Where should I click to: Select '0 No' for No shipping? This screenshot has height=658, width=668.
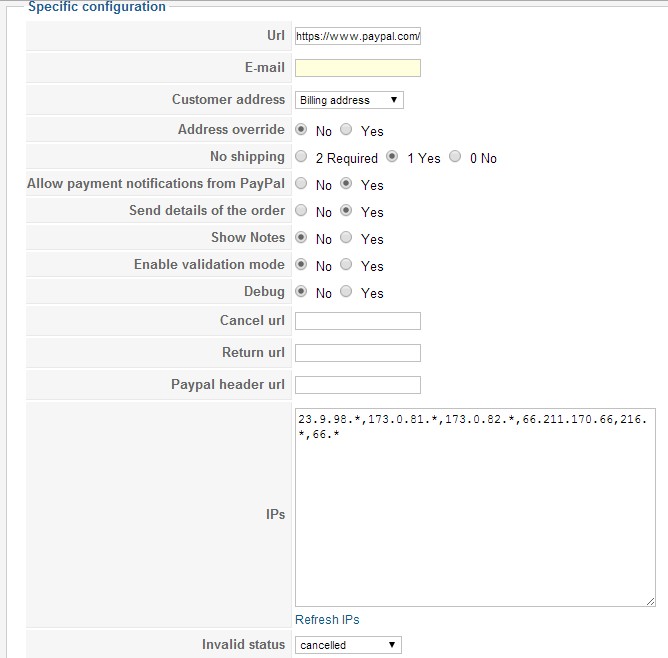point(455,157)
